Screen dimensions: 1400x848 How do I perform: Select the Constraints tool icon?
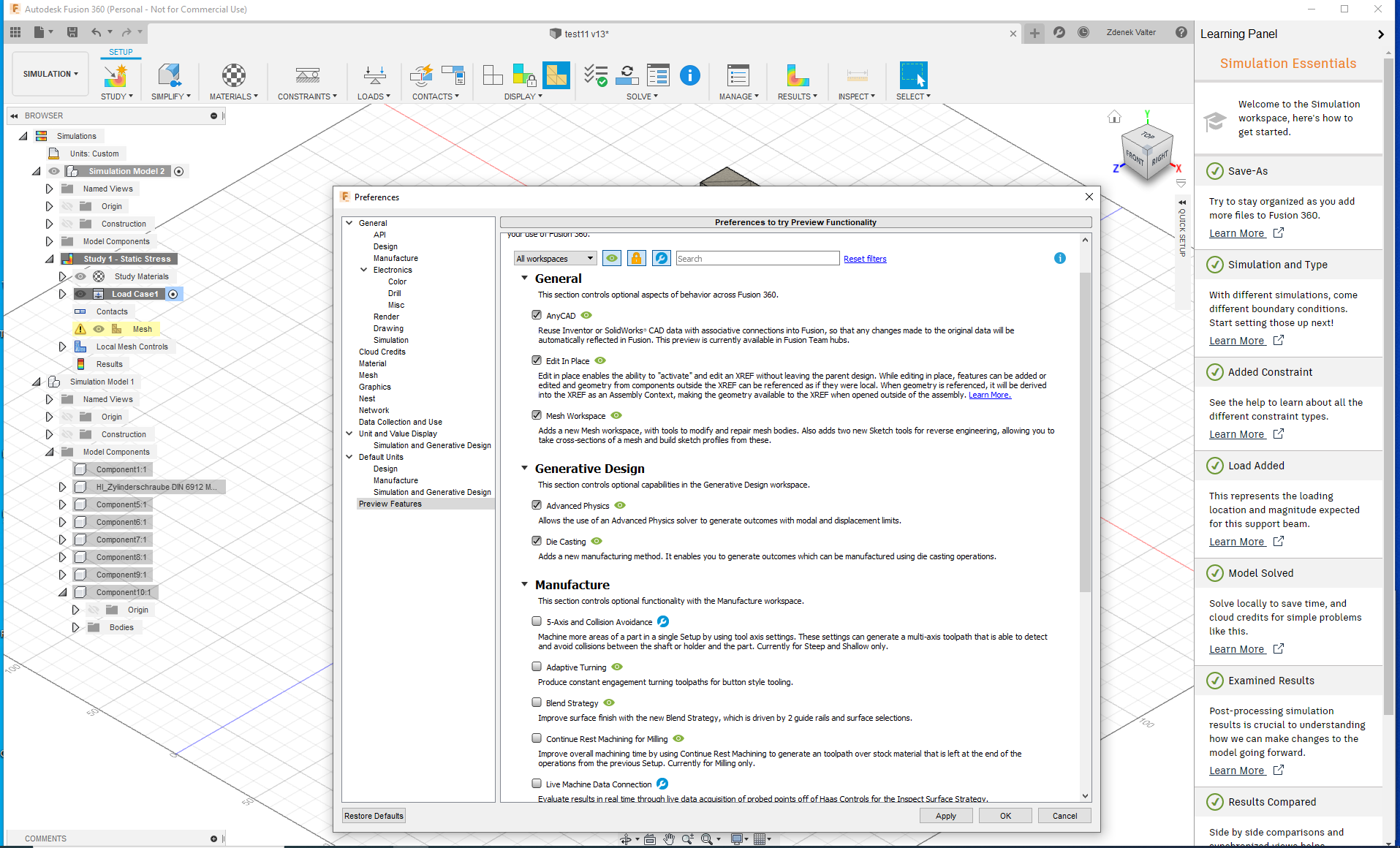[307, 76]
